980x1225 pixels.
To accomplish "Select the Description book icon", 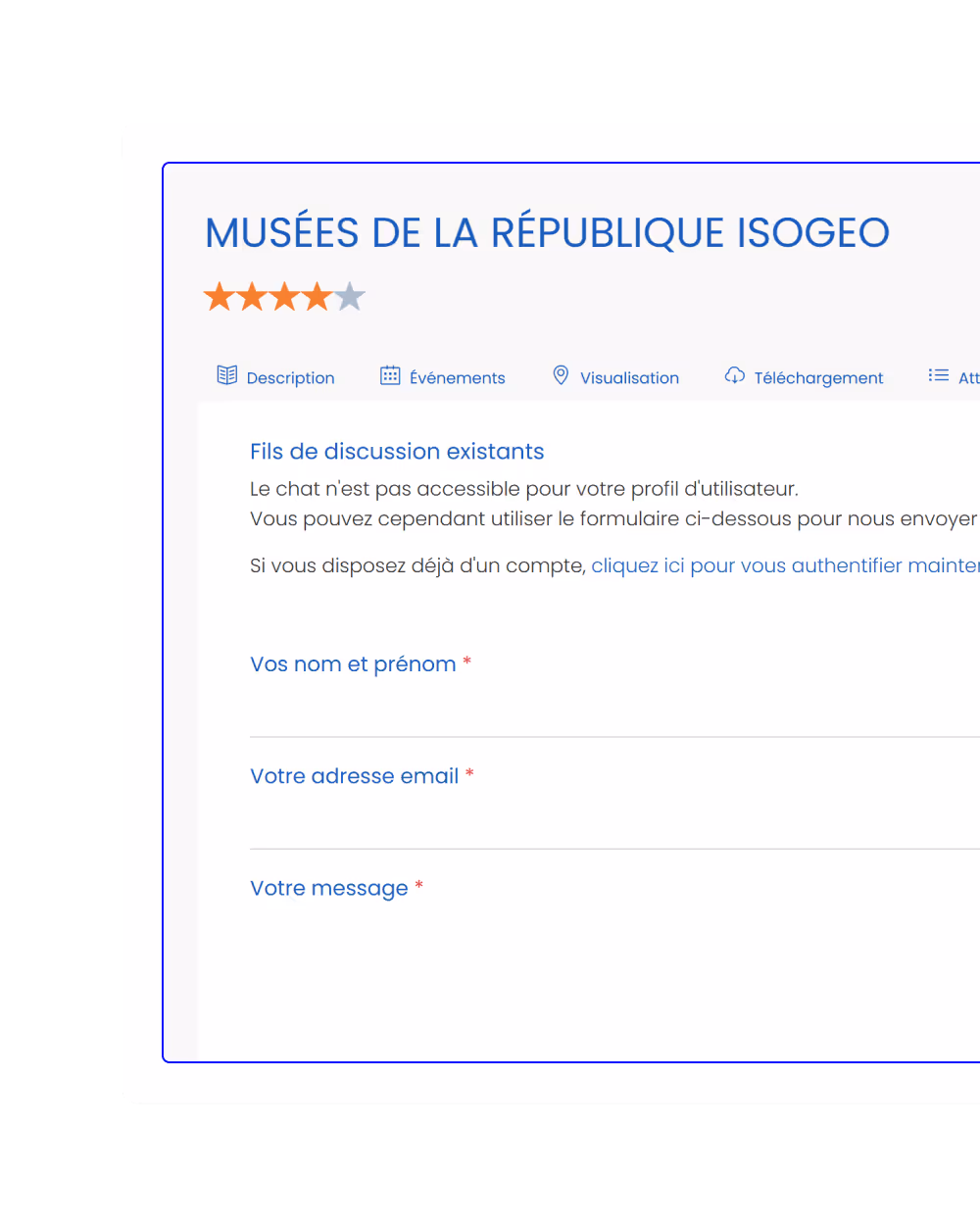I will 226,374.
